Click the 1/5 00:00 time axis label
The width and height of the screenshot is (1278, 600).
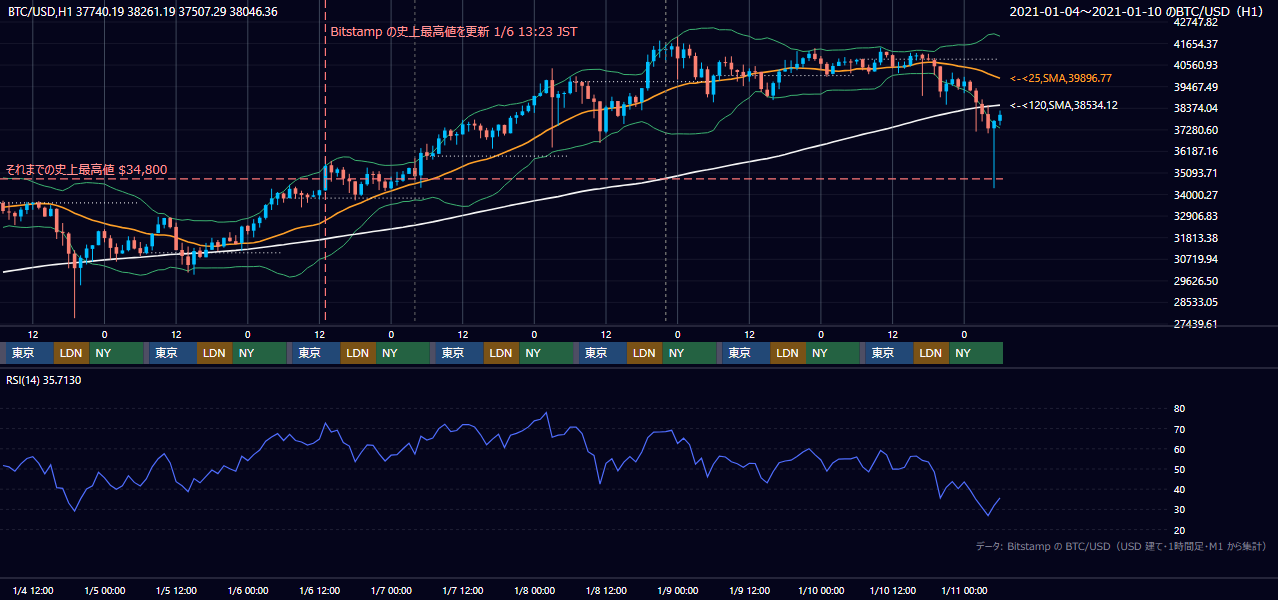105,590
